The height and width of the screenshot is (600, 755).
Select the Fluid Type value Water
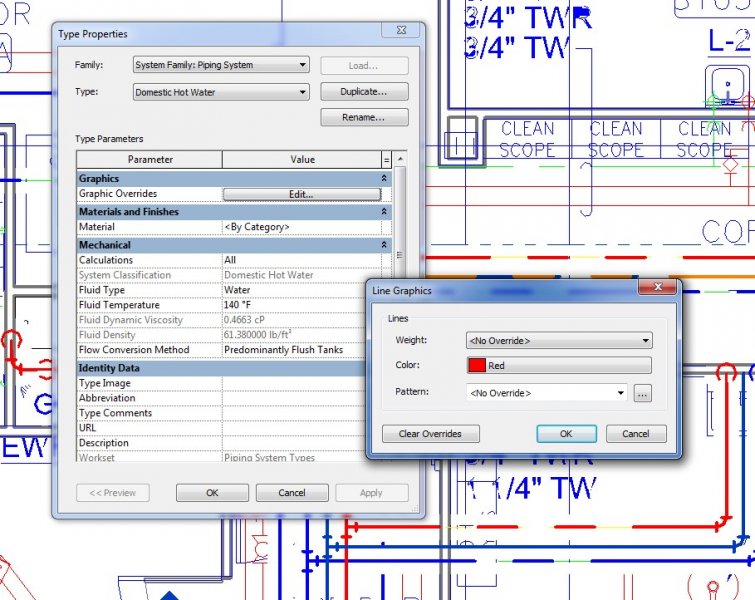(295, 290)
